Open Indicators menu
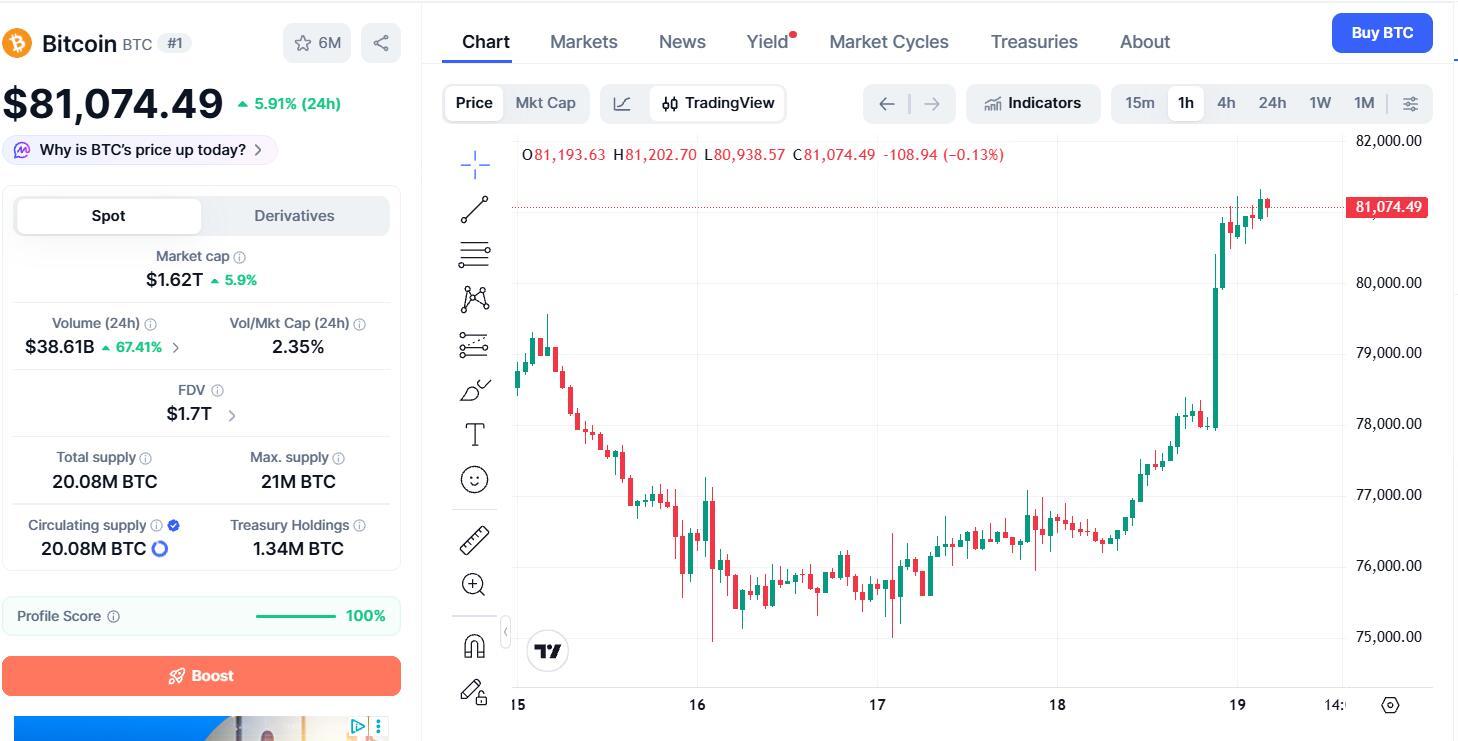Viewport: 1458px width, 741px height. pyautogui.click(x=1033, y=103)
